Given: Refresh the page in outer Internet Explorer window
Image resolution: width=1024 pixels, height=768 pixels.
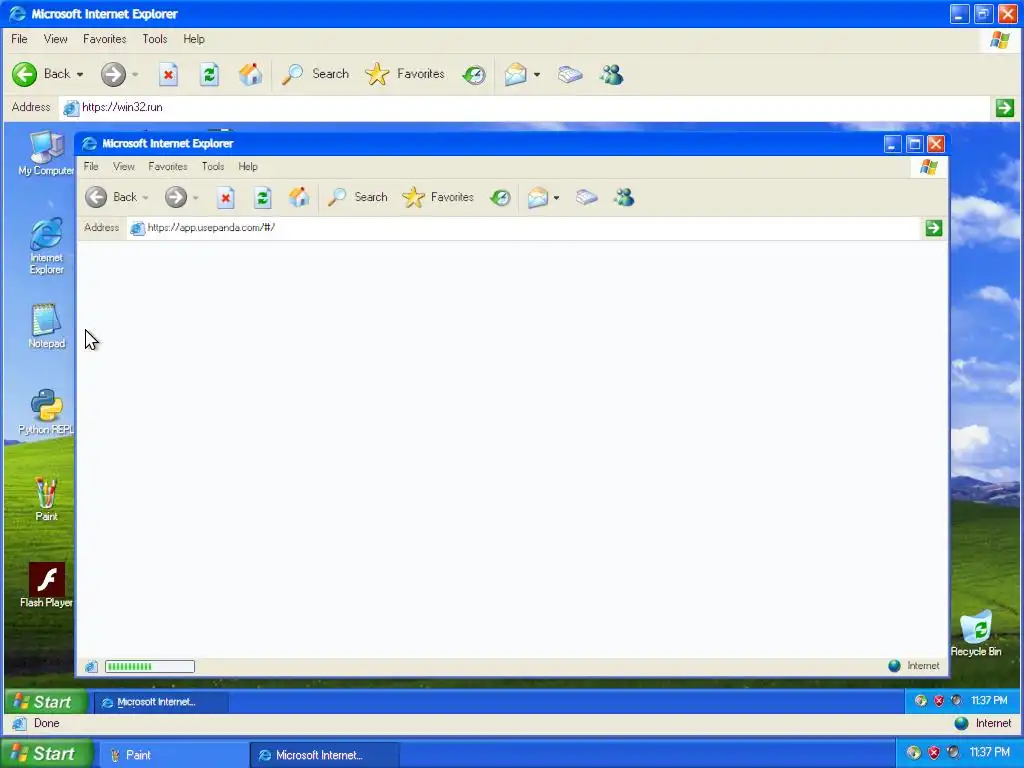Looking at the screenshot, I should tap(209, 74).
